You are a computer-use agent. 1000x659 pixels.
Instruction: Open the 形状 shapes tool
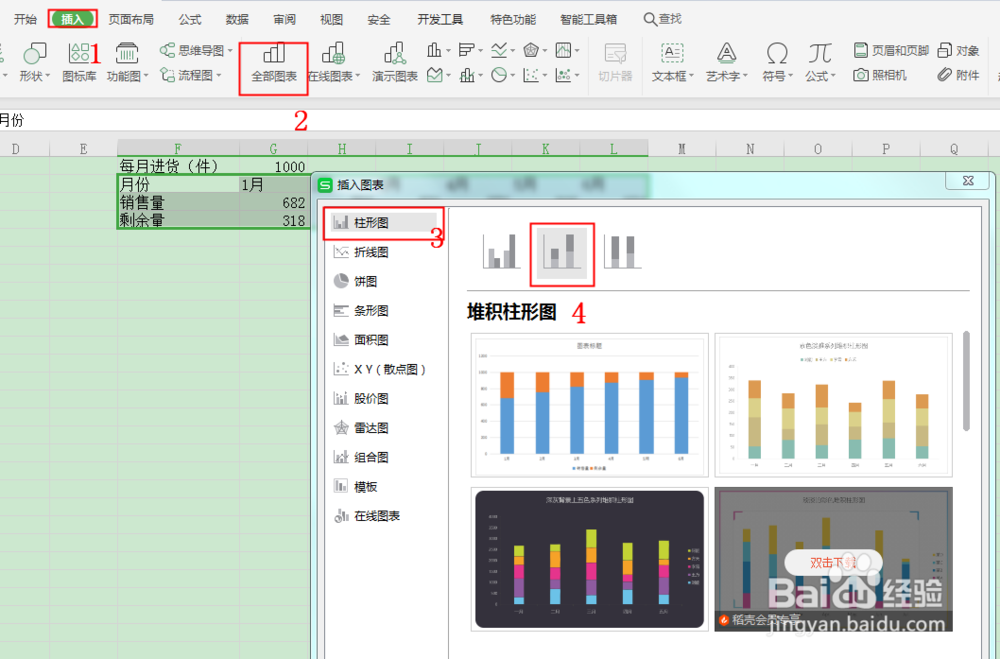34,62
